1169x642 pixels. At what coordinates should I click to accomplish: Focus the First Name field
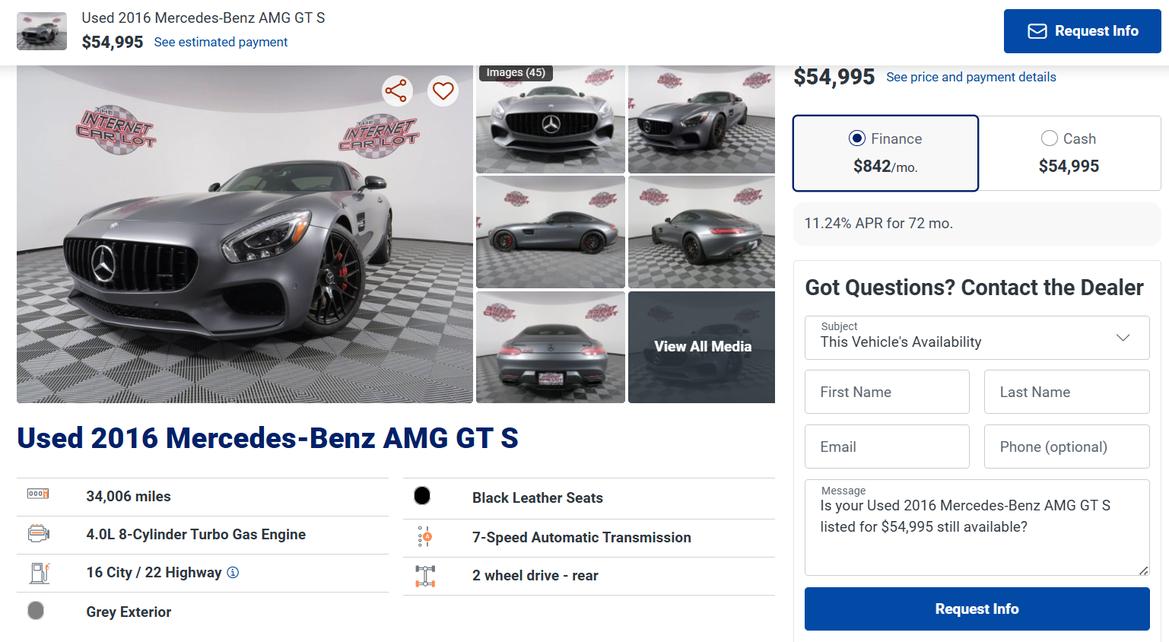[x=887, y=392]
